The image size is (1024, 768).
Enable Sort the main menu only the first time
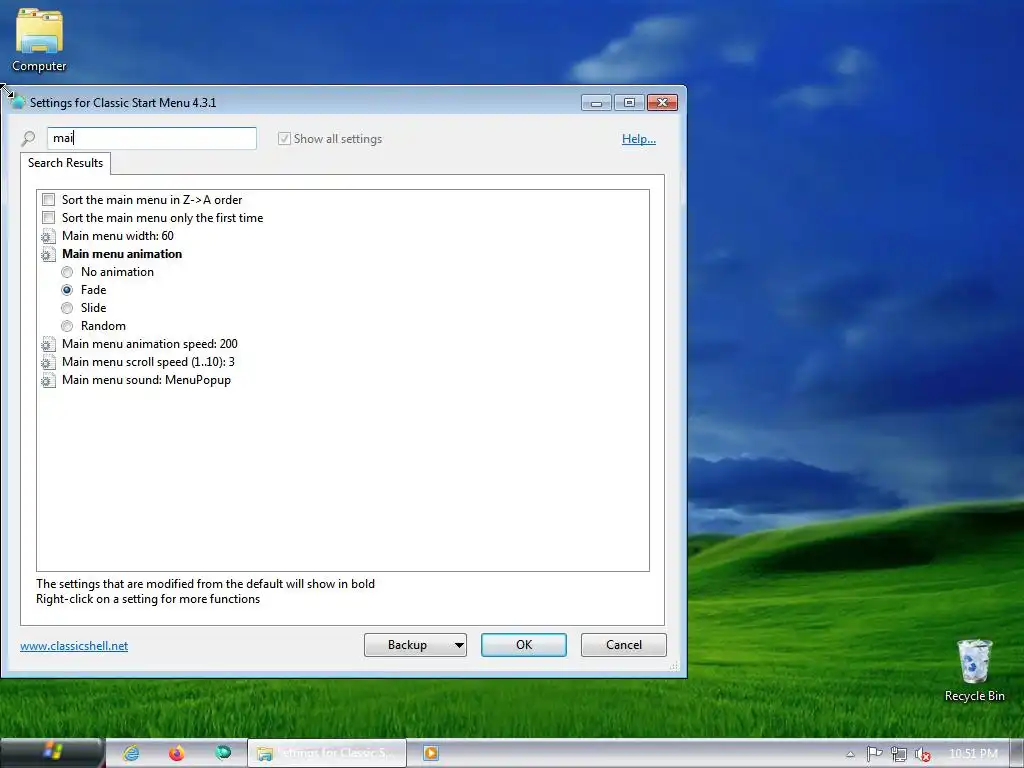tap(48, 217)
